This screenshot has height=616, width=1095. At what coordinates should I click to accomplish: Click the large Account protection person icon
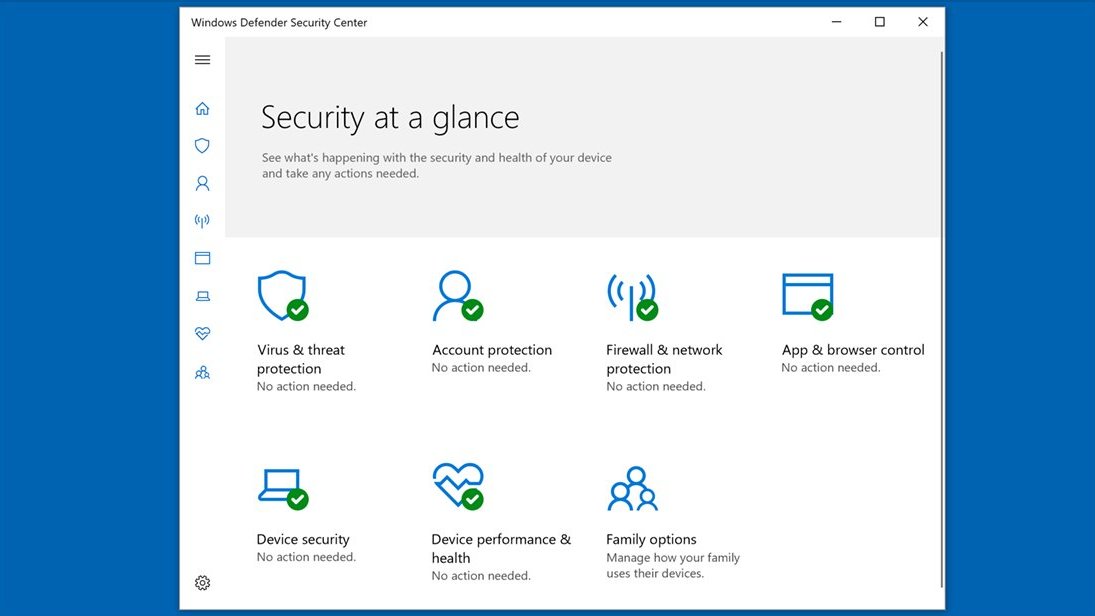[x=457, y=295]
